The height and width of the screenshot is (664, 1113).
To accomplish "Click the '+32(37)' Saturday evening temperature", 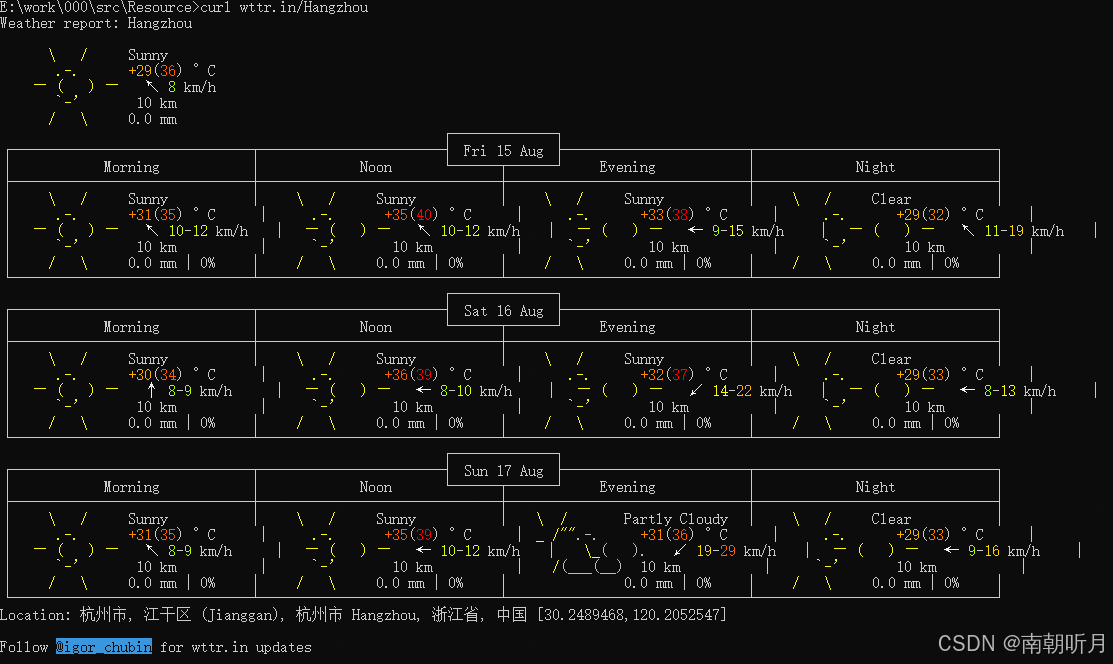I will [667, 374].
